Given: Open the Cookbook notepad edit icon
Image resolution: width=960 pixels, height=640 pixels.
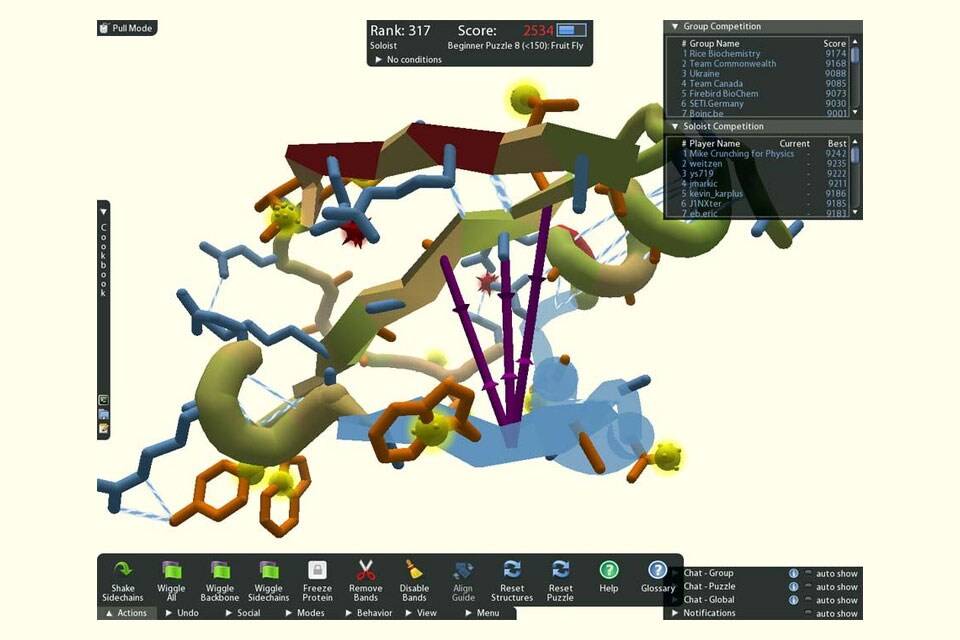Looking at the screenshot, I should (103, 428).
